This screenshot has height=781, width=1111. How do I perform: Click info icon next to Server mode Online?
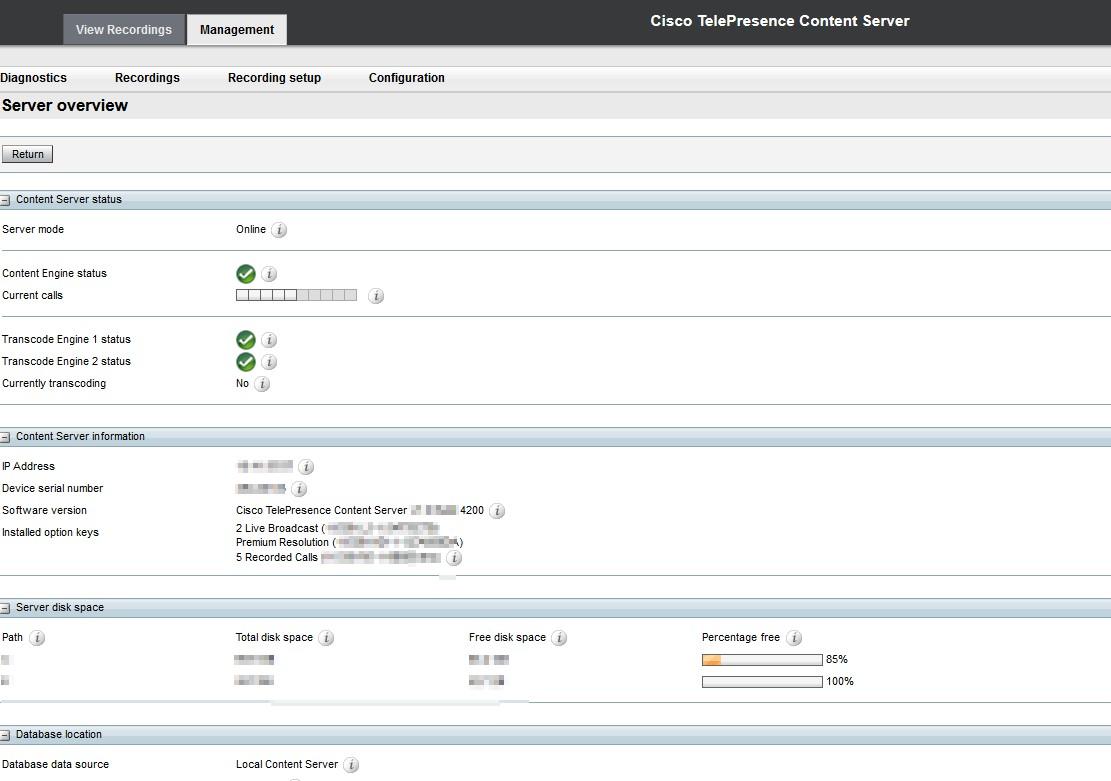pos(279,230)
